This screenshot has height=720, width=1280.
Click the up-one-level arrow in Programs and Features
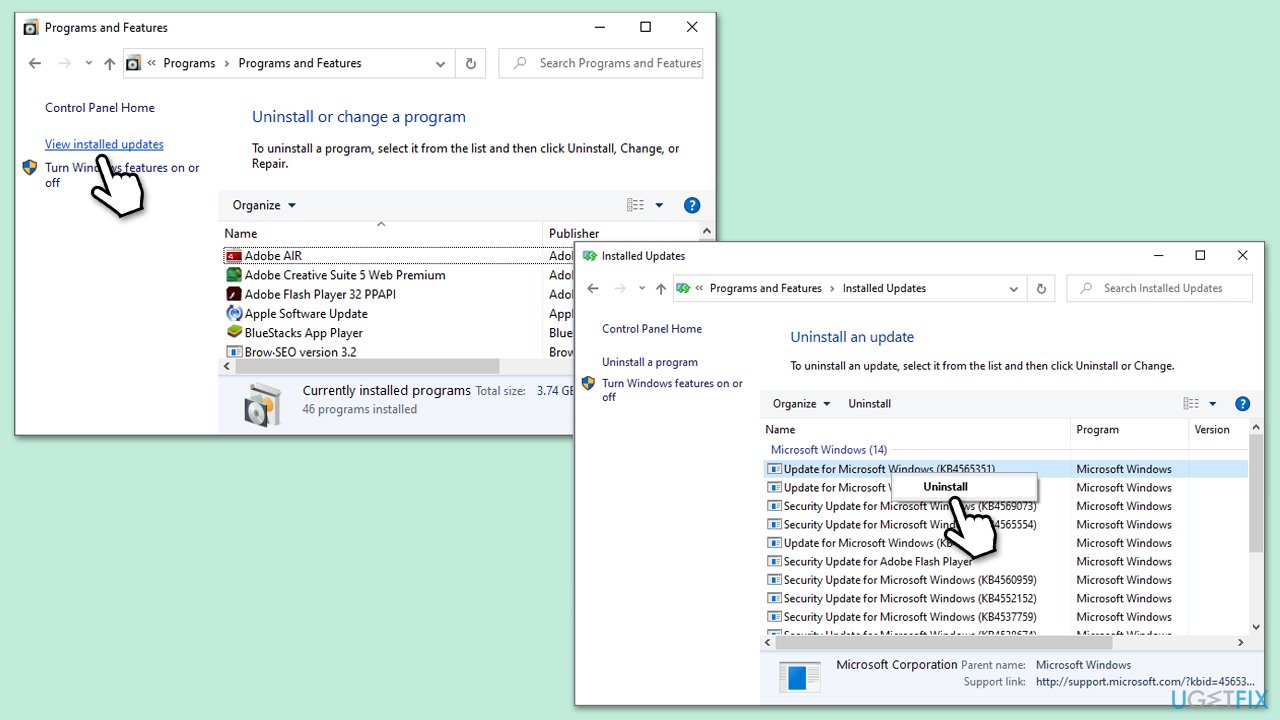(109, 63)
